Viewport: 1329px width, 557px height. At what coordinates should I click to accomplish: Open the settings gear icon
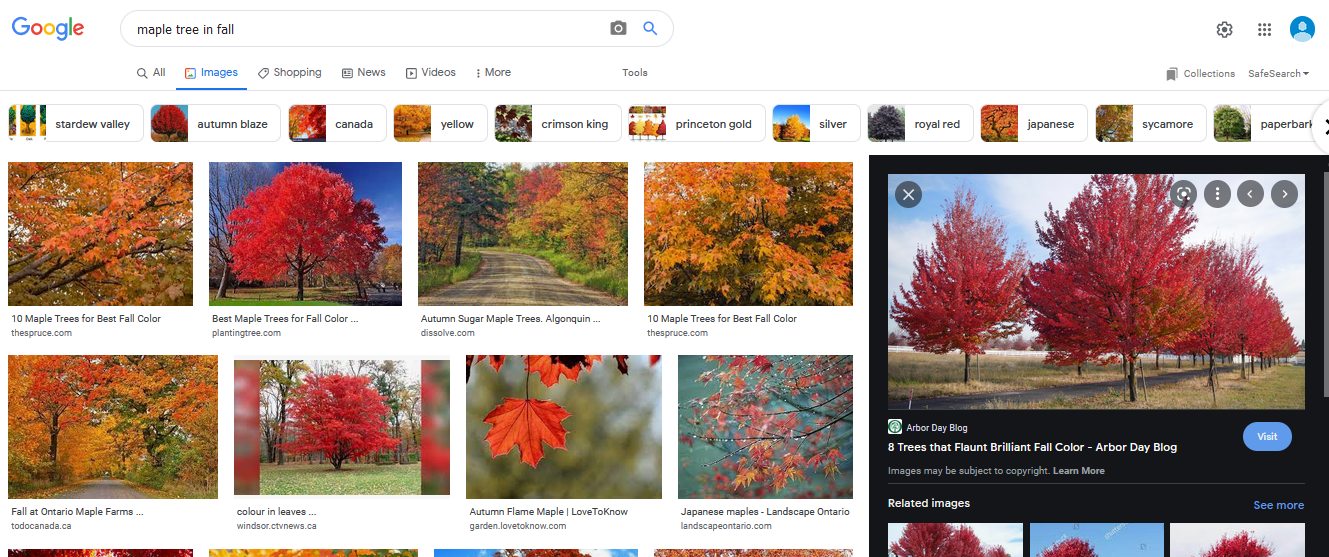coord(1224,29)
